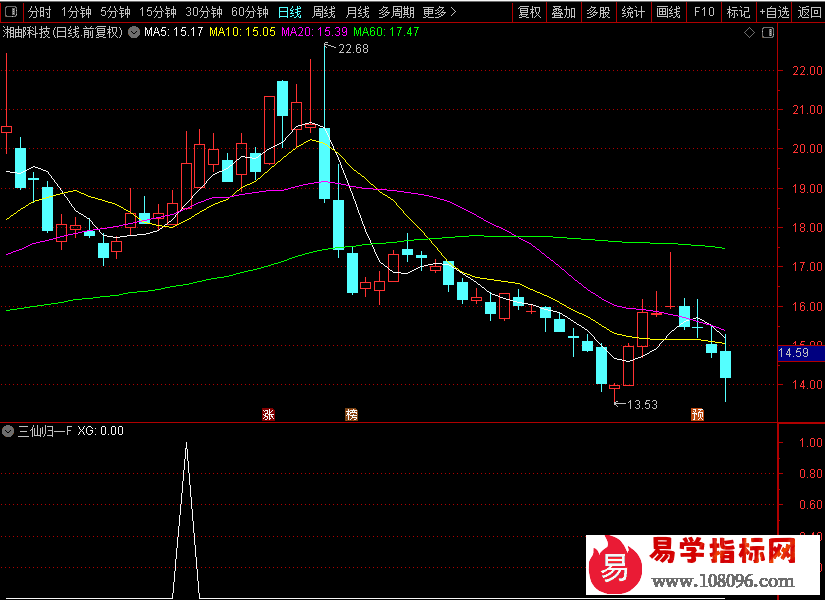Image resolution: width=825 pixels, height=600 pixels.
Task: Click the 13.53 low price label
Action: click(x=642, y=405)
